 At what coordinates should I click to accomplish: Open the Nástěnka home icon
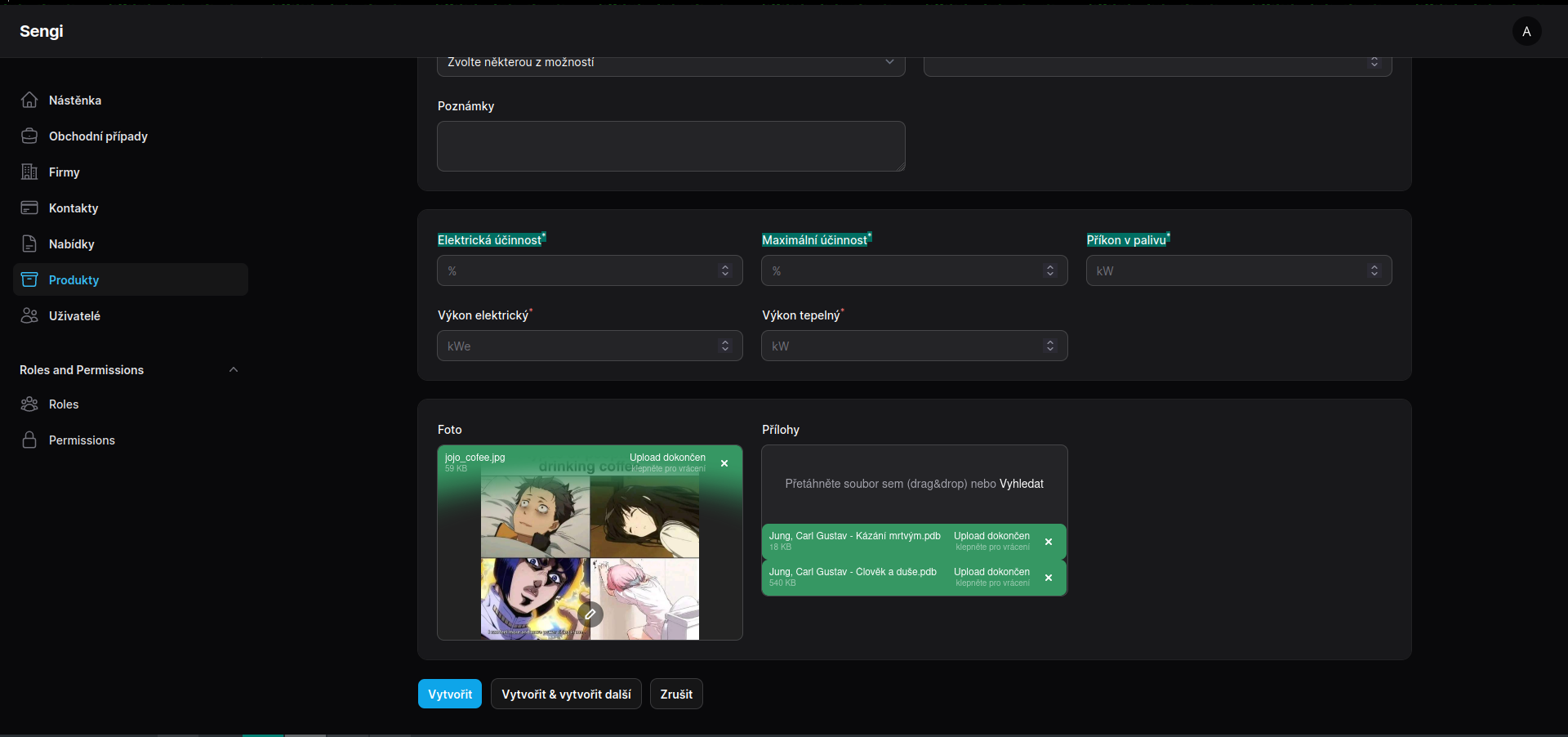[29, 100]
